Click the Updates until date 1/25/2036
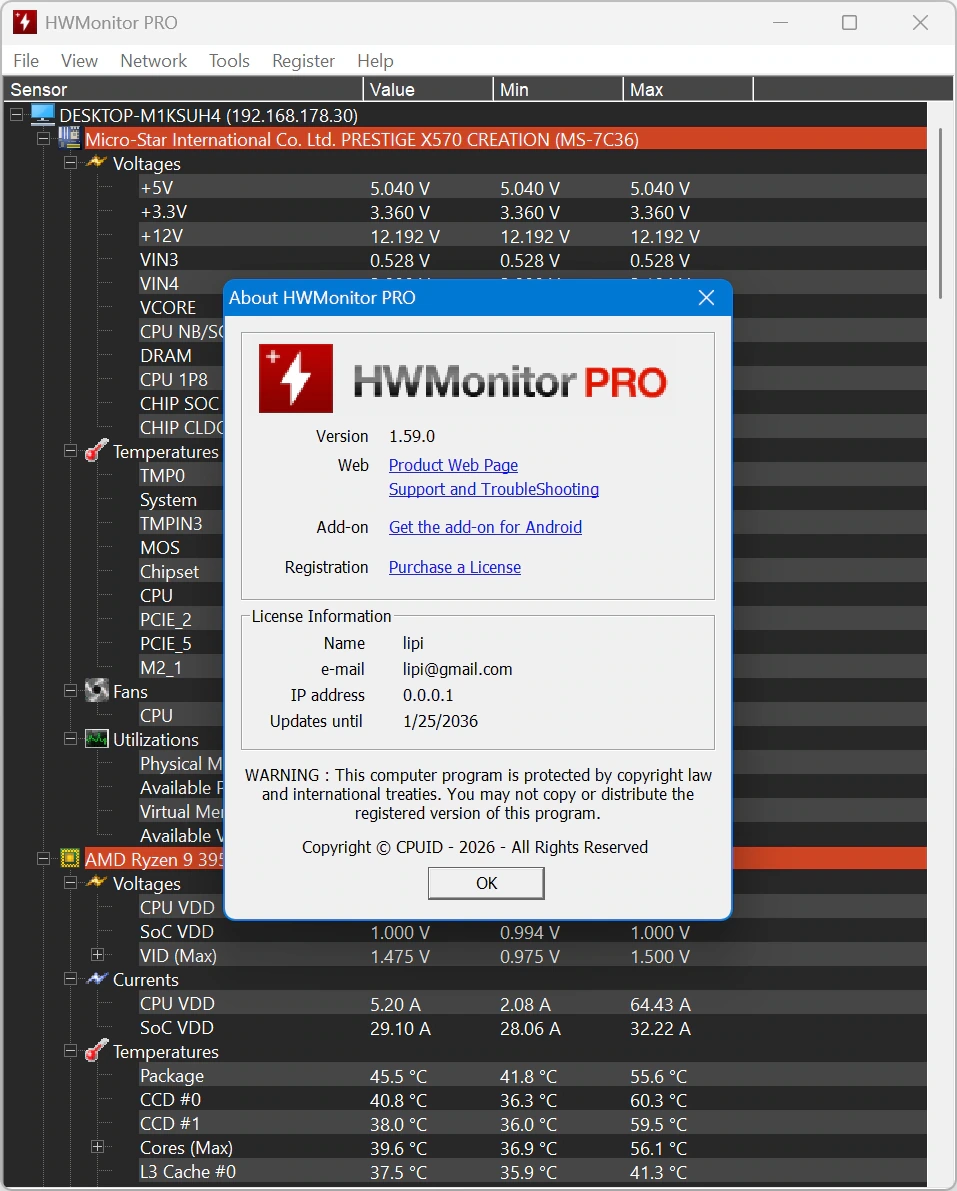Image resolution: width=957 pixels, height=1191 pixels. point(441,721)
